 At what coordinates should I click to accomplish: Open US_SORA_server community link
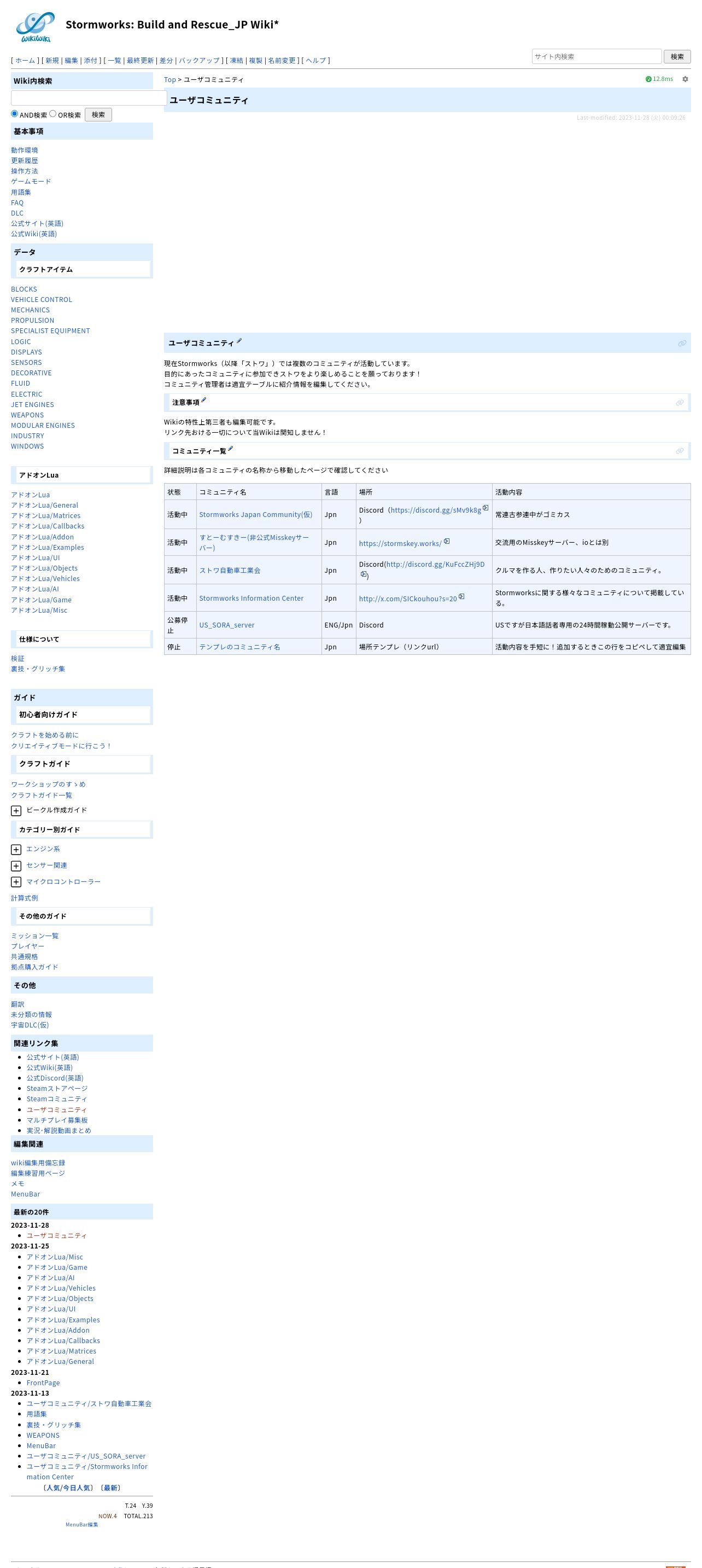(227, 625)
